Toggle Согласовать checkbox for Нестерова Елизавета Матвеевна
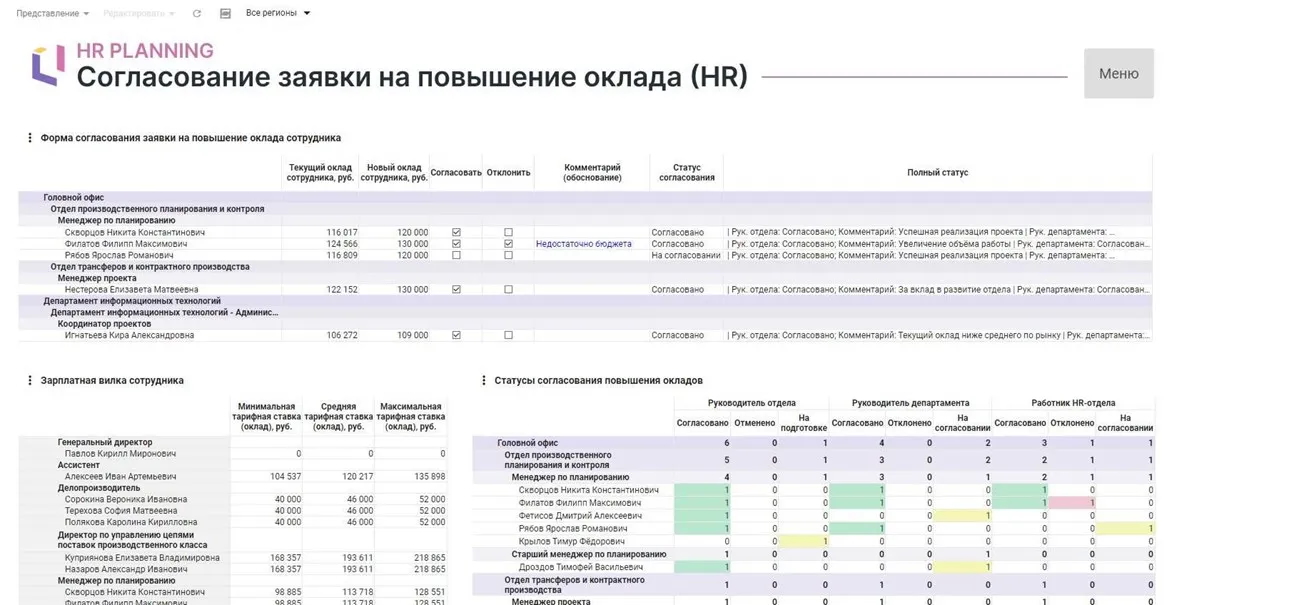The height and width of the screenshot is (605, 1294). coord(456,289)
